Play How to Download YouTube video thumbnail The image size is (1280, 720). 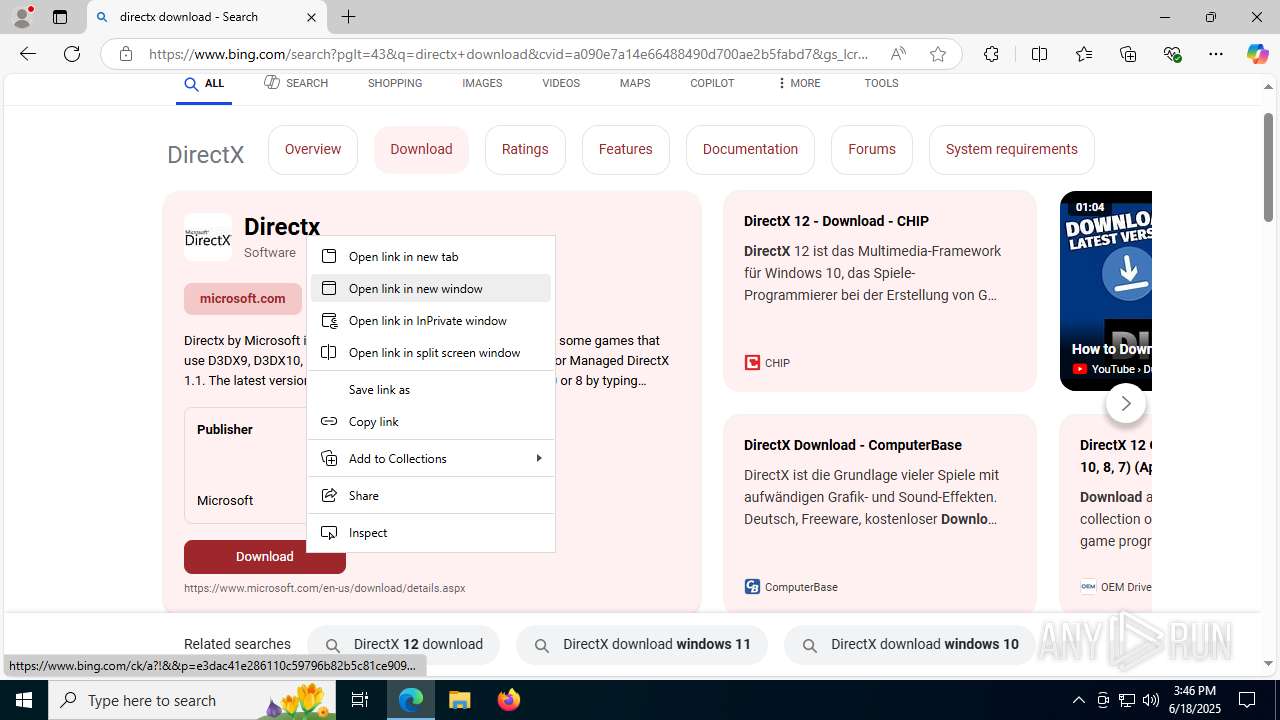[x=1106, y=290]
